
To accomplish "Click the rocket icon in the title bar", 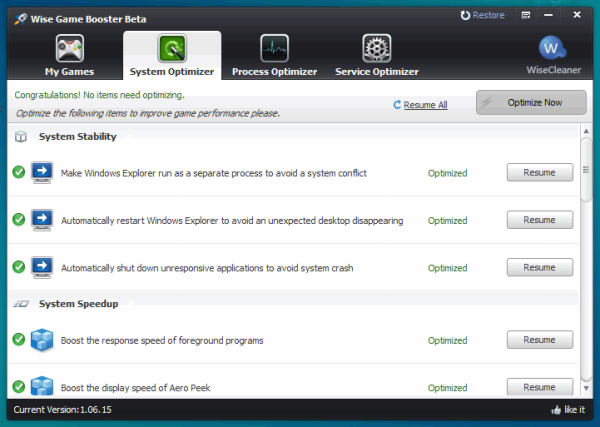I will tap(21, 19).
